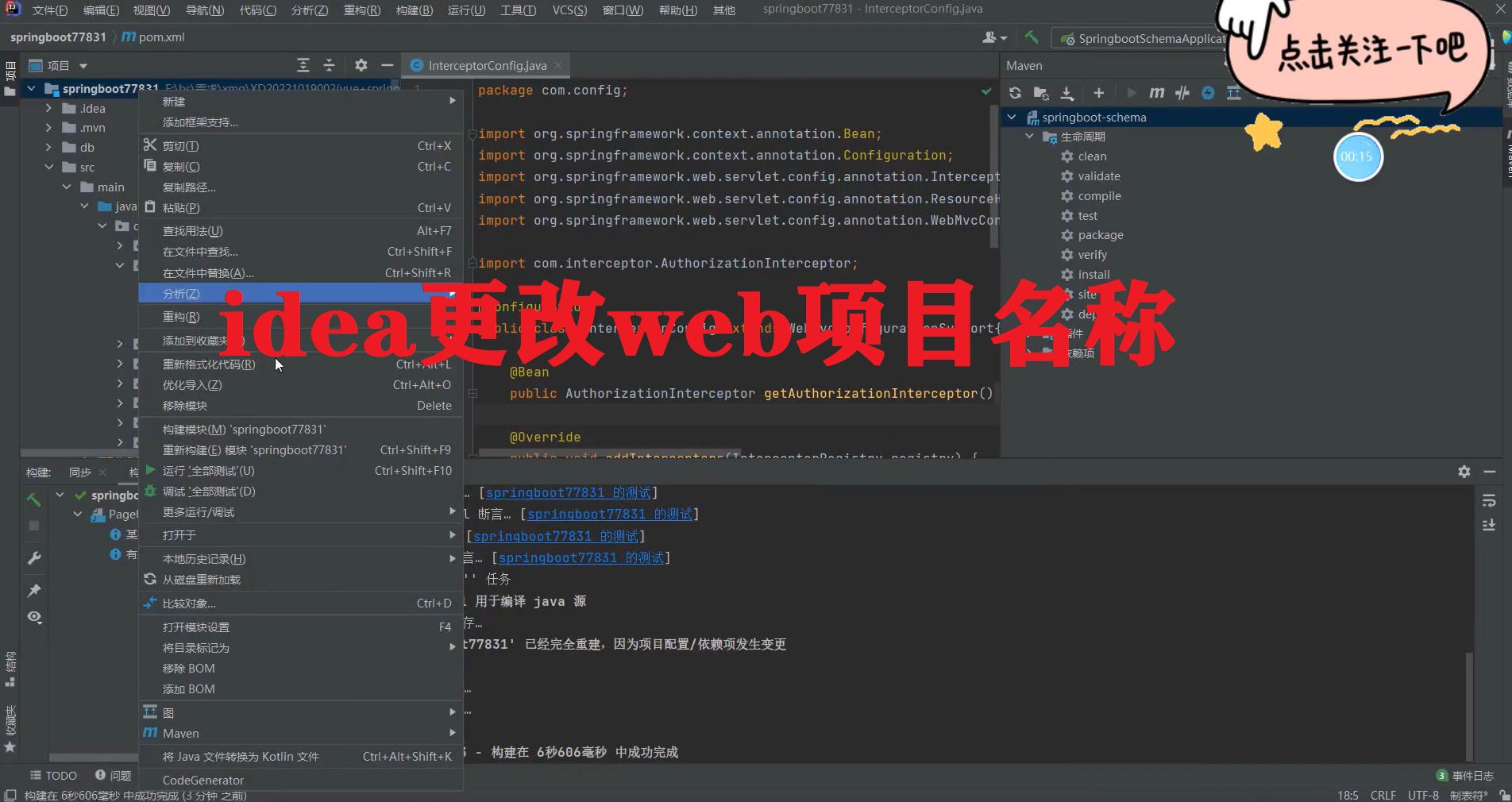The height and width of the screenshot is (802, 1512).
Task: Click CodeGenerator context menu entry
Action: click(301, 780)
